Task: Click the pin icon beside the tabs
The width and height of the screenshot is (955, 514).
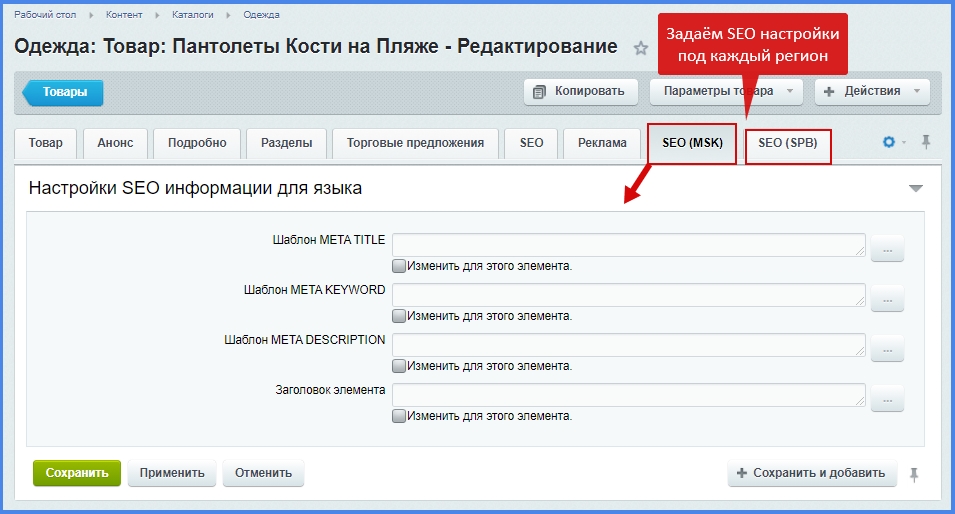Action: coord(926,143)
